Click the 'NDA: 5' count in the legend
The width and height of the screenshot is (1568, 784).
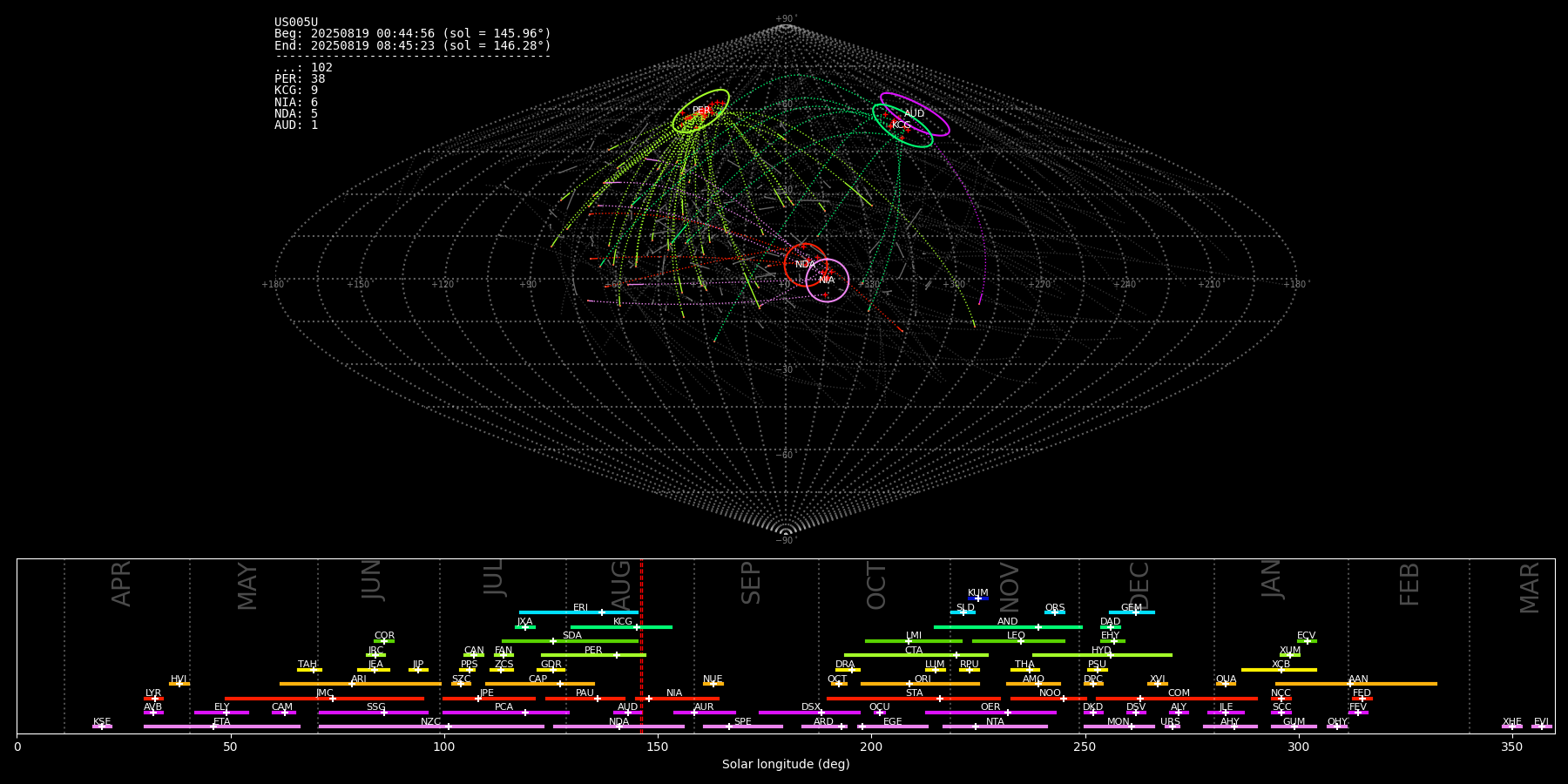(x=296, y=113)
